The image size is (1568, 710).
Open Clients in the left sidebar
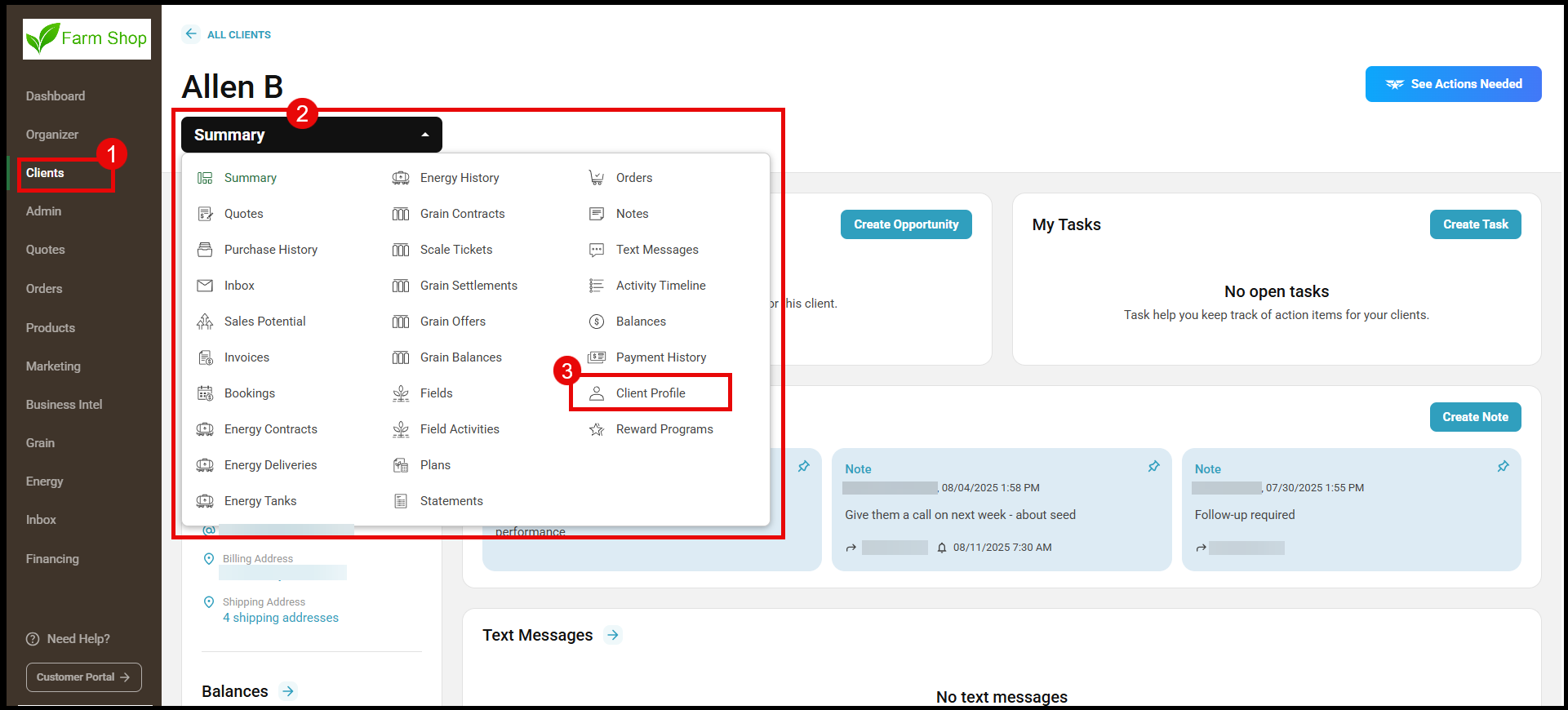click(45, 173)
